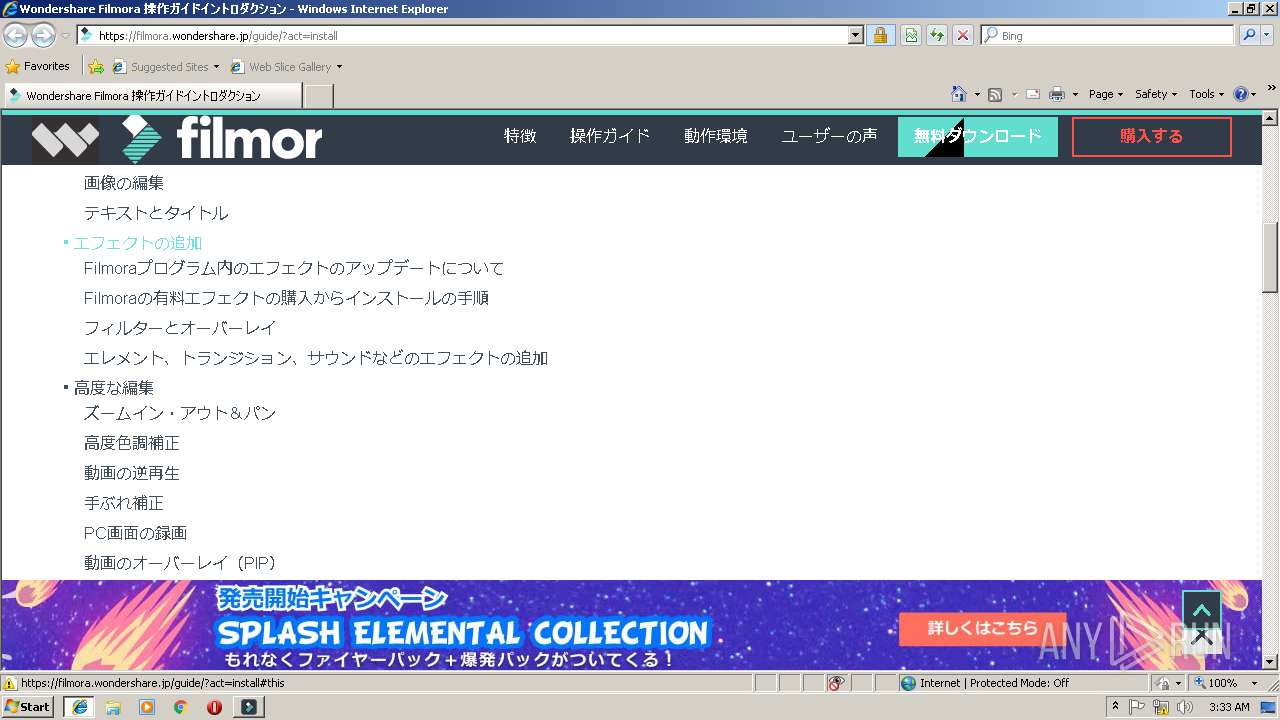Open the ユーザーの声 navigation item
The width and height of the screenshot is (1280, 720).
(x=829, y=136)
